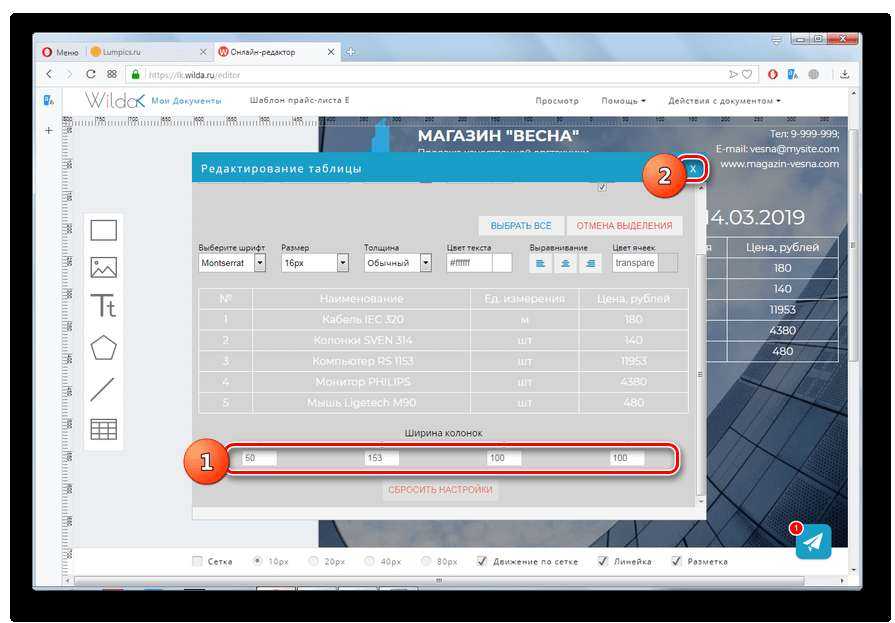Open the speed dial grid icon
Screen dimensions: 895x623
click(x=112, y=74)
